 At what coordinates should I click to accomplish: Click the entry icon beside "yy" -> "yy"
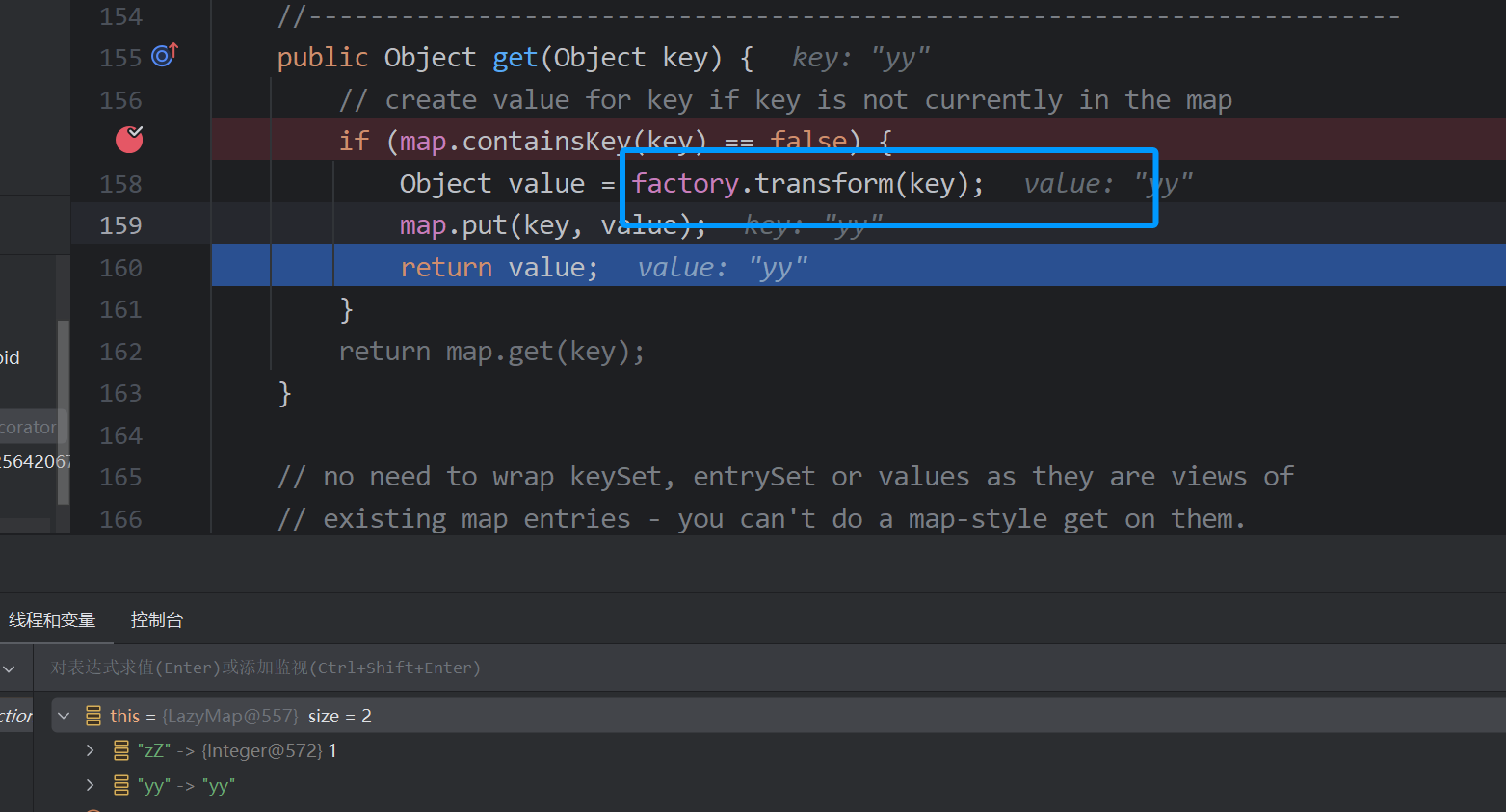coord(121,786)
